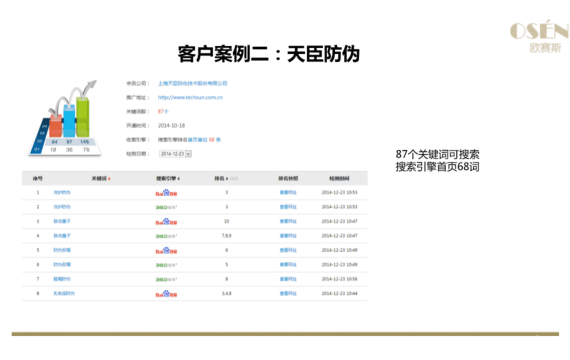Viewport: 570px width, 360px height.
Task: Click the Baidu logo in row 1
Action: (x=166, y=192)
